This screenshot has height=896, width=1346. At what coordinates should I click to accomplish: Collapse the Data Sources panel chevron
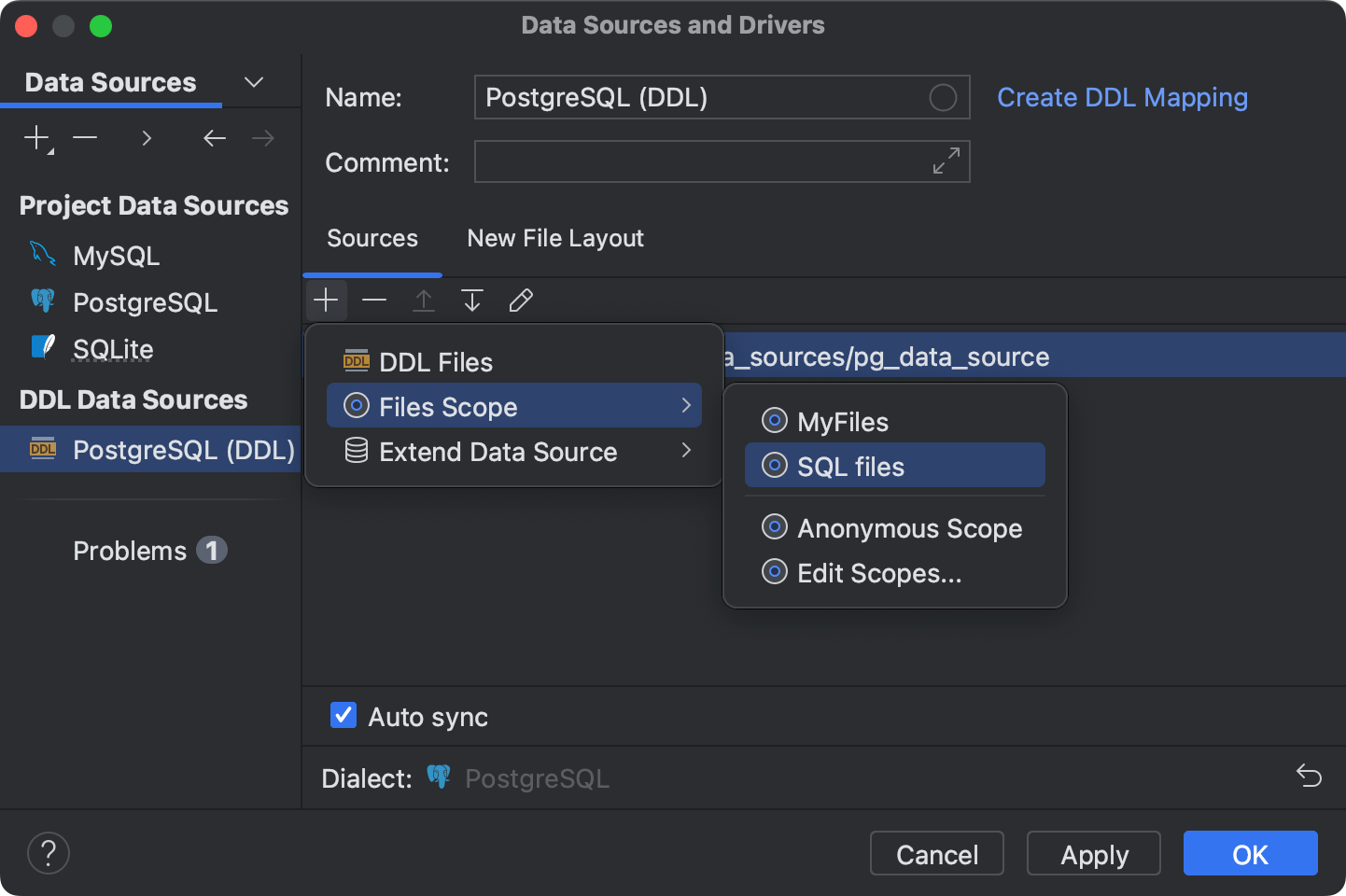253,82
